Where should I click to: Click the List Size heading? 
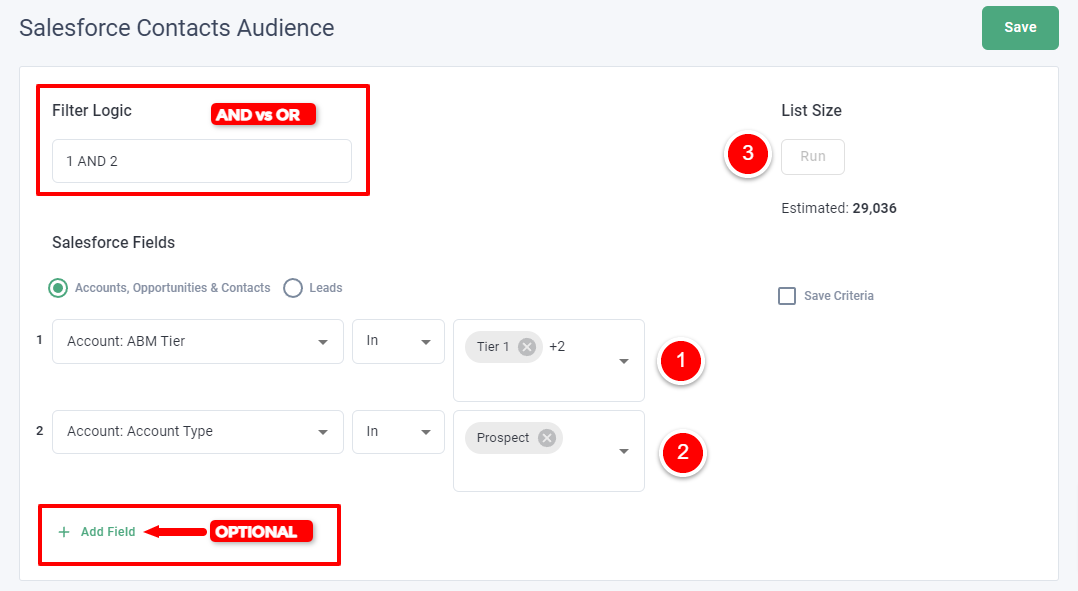click(811, 111)
